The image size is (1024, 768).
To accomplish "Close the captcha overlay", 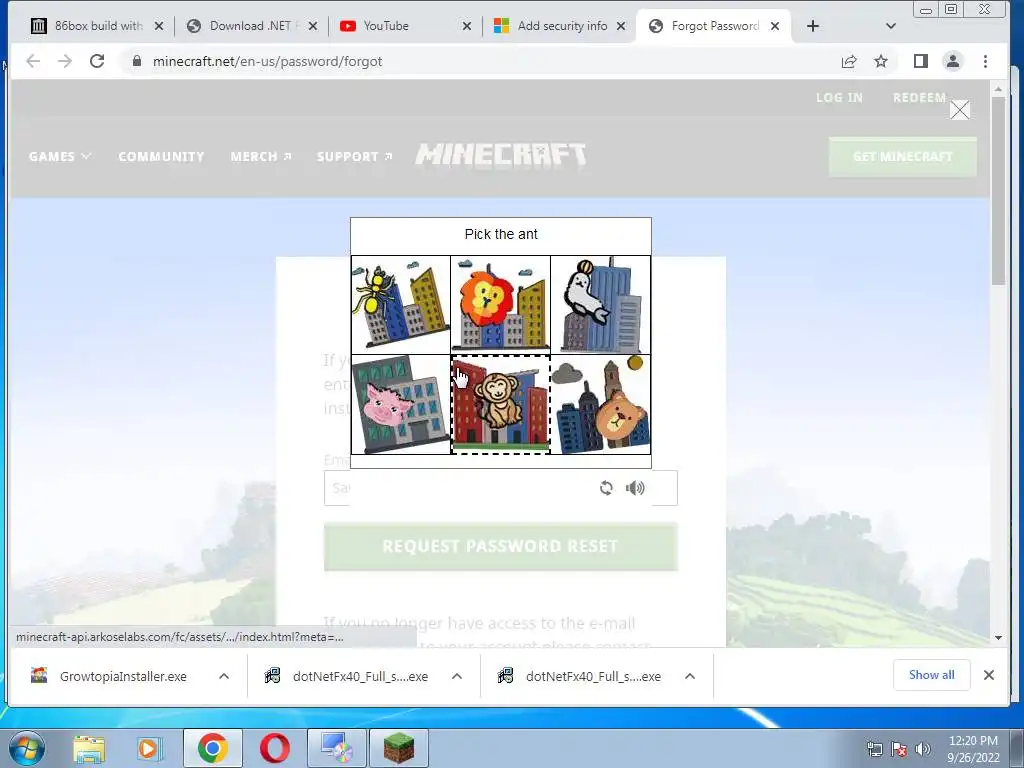I will (x=959, y=110).
